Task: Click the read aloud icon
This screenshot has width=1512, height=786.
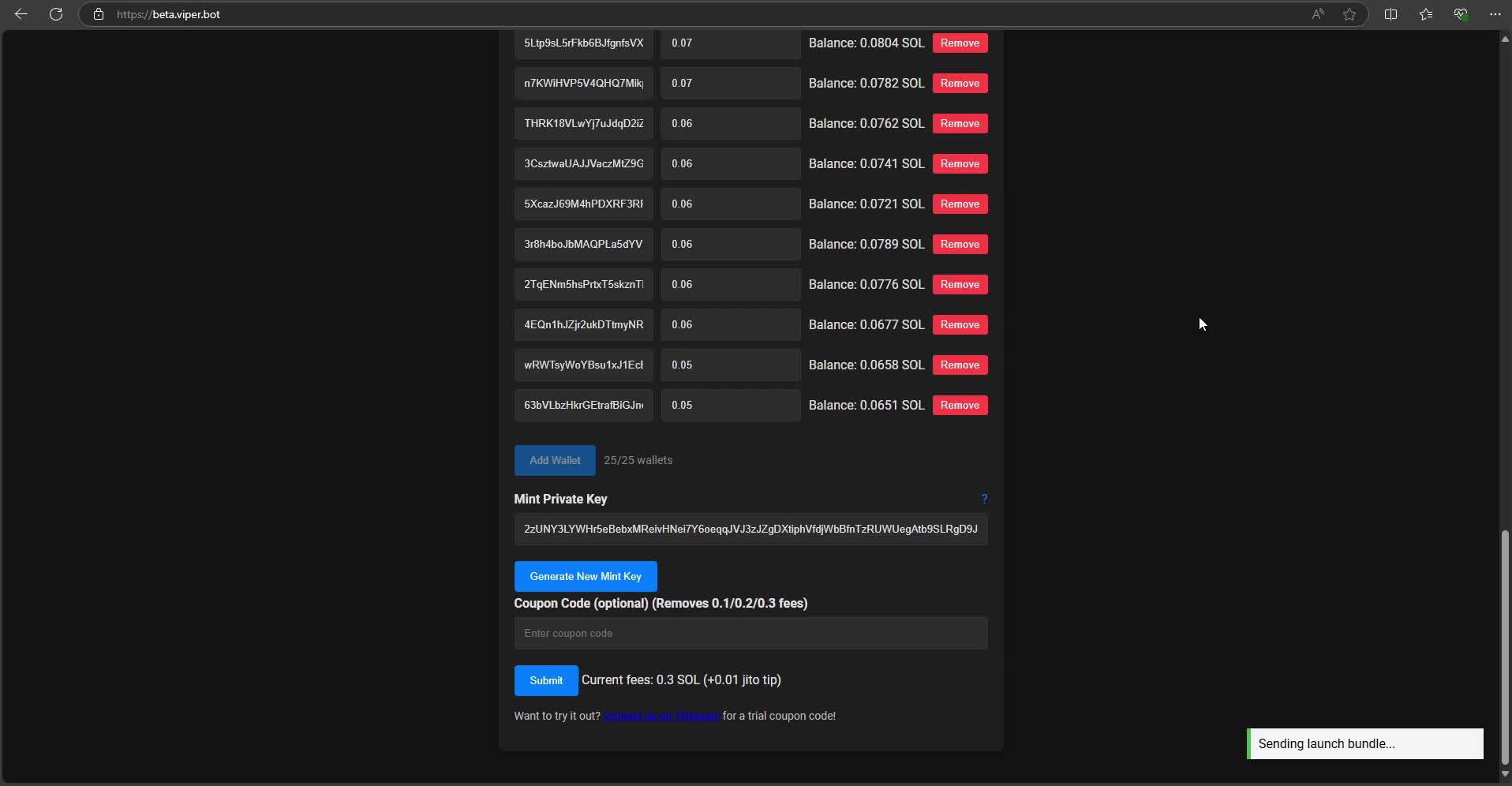Action: [1317, 14]
